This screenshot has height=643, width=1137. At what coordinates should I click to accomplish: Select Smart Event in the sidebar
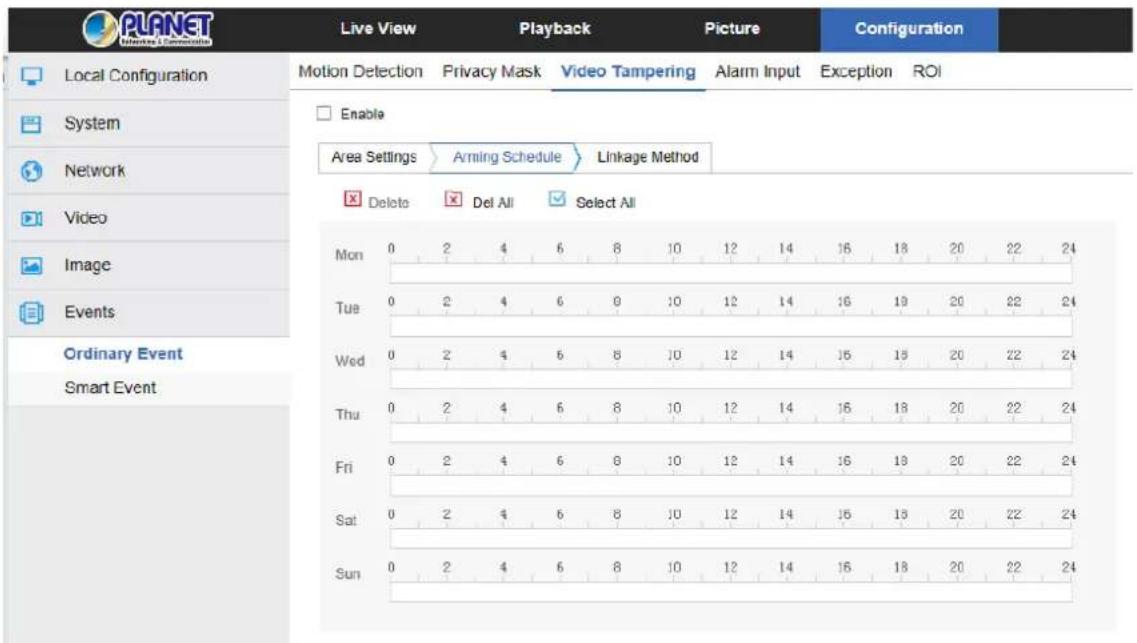pyautogui.click(x=110, y=388)
